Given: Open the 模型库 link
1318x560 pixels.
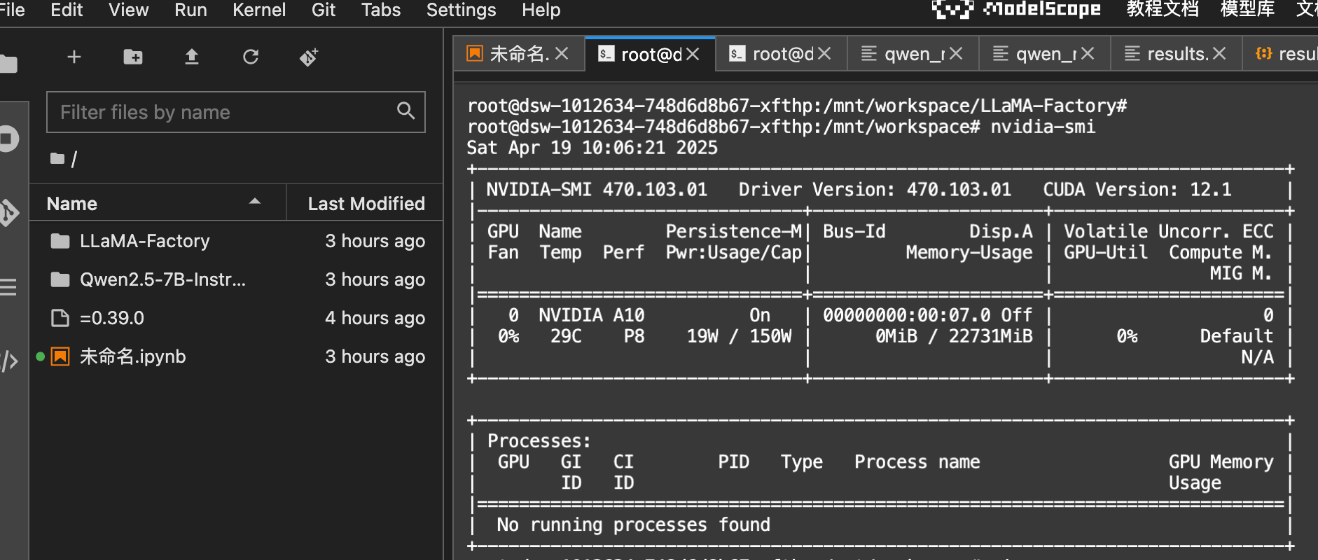Looking at the screenshot, I should click(1247, 10).
